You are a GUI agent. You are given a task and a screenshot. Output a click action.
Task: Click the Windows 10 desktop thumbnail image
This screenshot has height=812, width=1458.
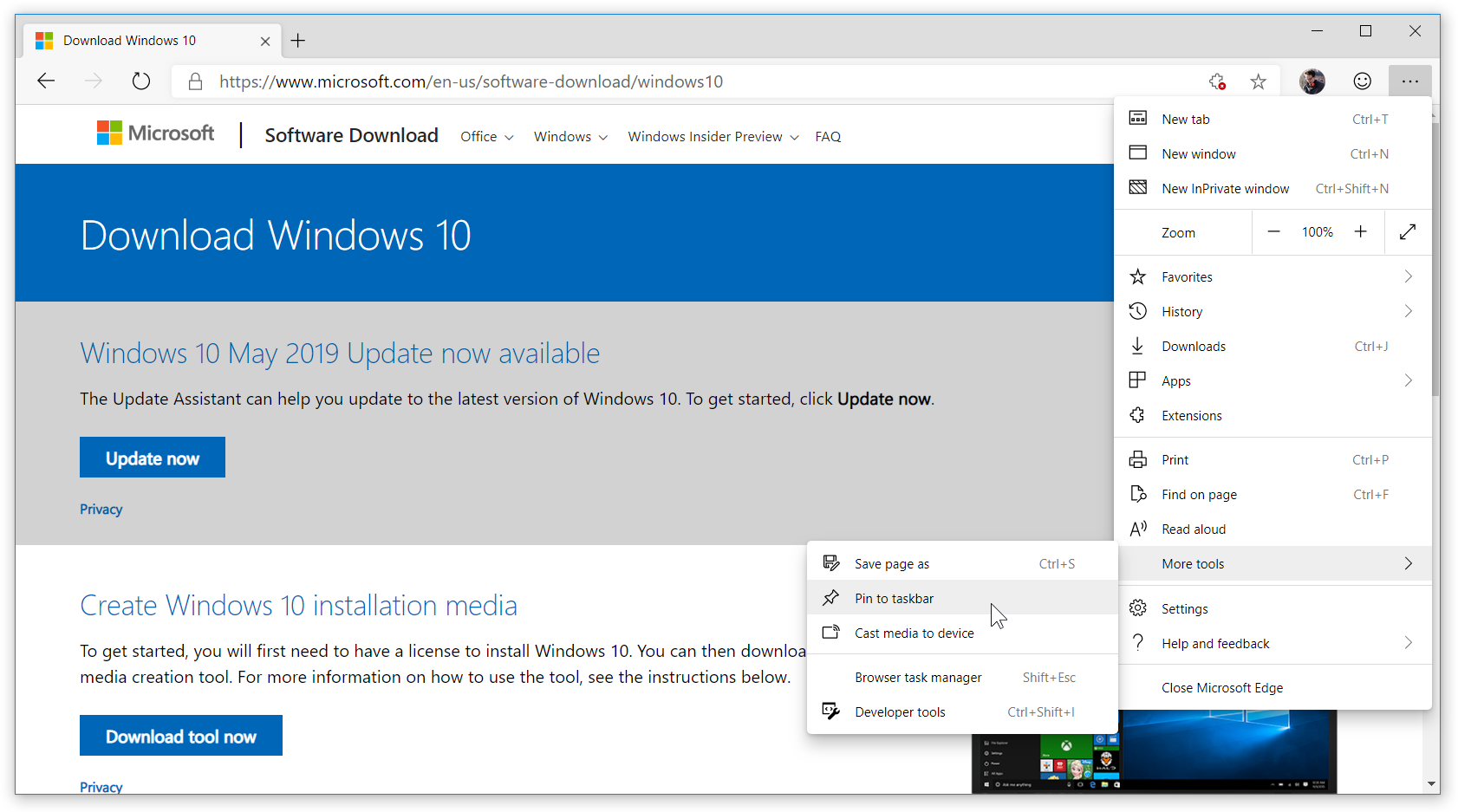point(1154,750)
